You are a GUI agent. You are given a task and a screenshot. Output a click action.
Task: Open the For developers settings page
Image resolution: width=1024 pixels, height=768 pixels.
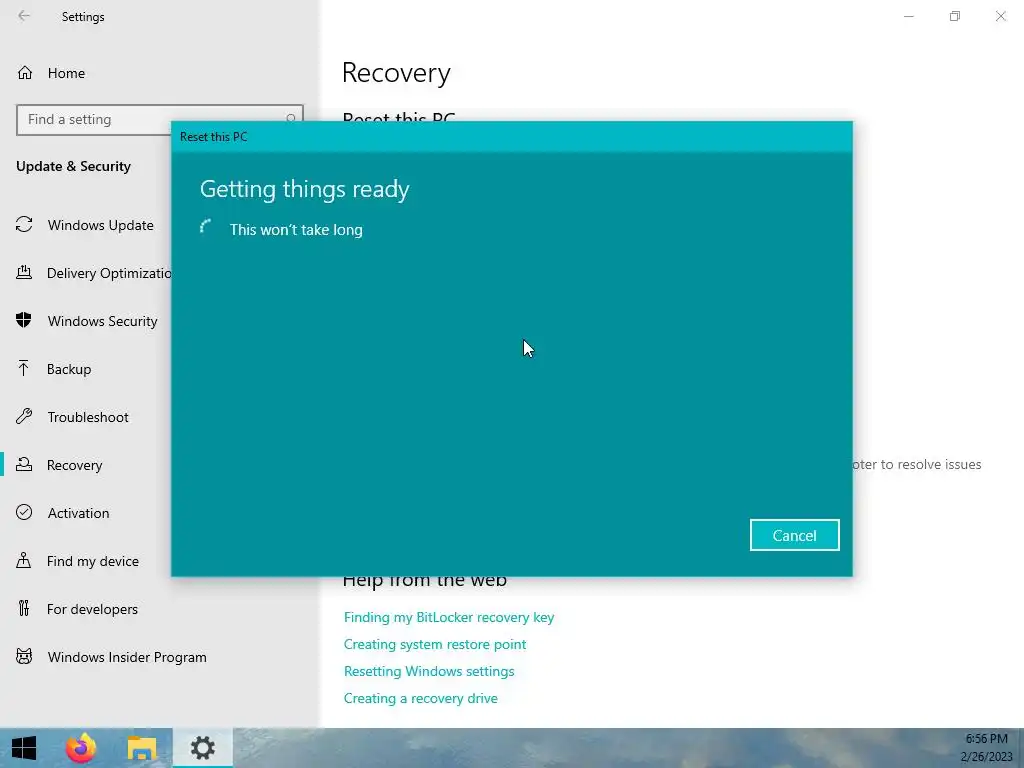pyautogui.click(x=92, y=609)
